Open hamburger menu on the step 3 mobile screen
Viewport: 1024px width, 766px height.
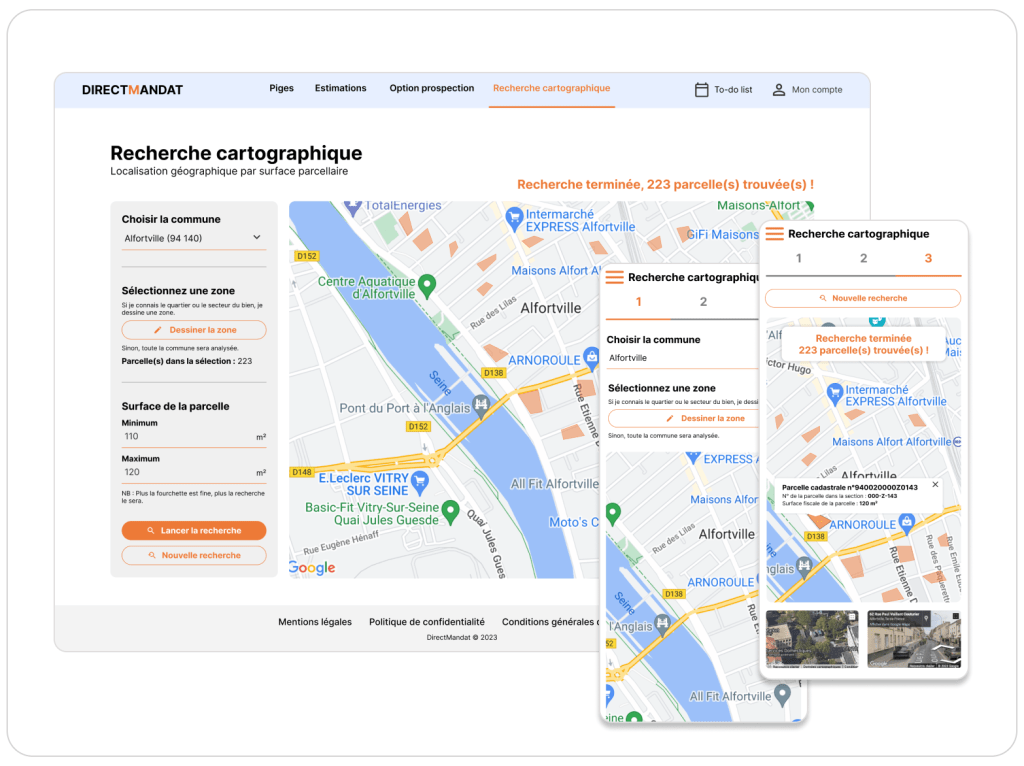click(775, 234)
